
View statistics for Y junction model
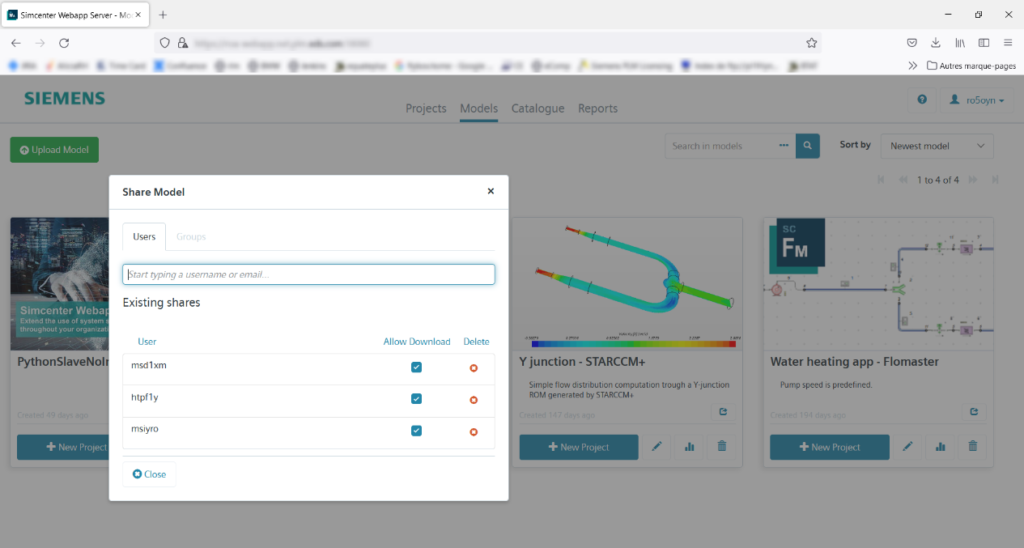pyautogui.click(x=689, y=447)
